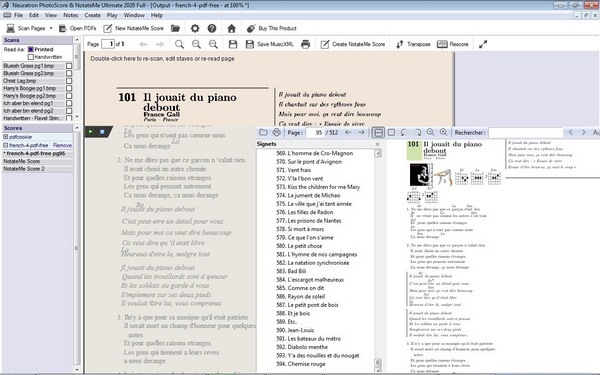This screenshot has width=600, height=375.
Task: Go to previous page with left arrow
Action: coord(143,44)
